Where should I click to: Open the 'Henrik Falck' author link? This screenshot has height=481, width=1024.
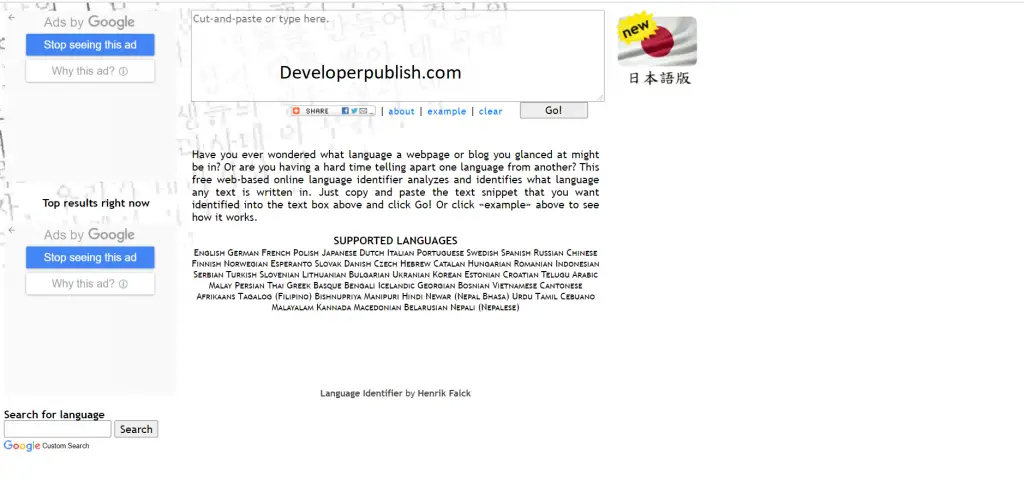(x=444, y=394)
